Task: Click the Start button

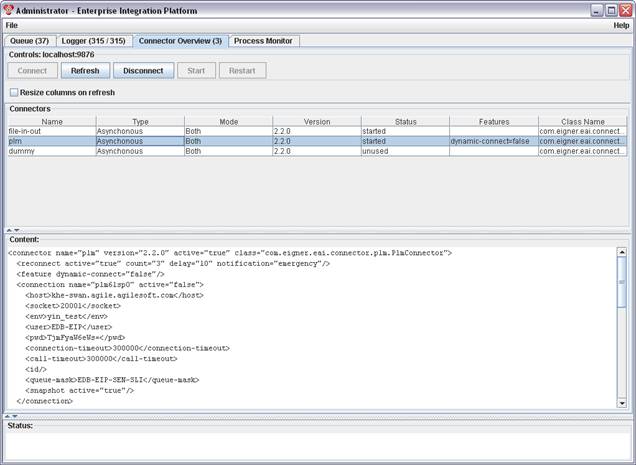Action: (196, 71)
